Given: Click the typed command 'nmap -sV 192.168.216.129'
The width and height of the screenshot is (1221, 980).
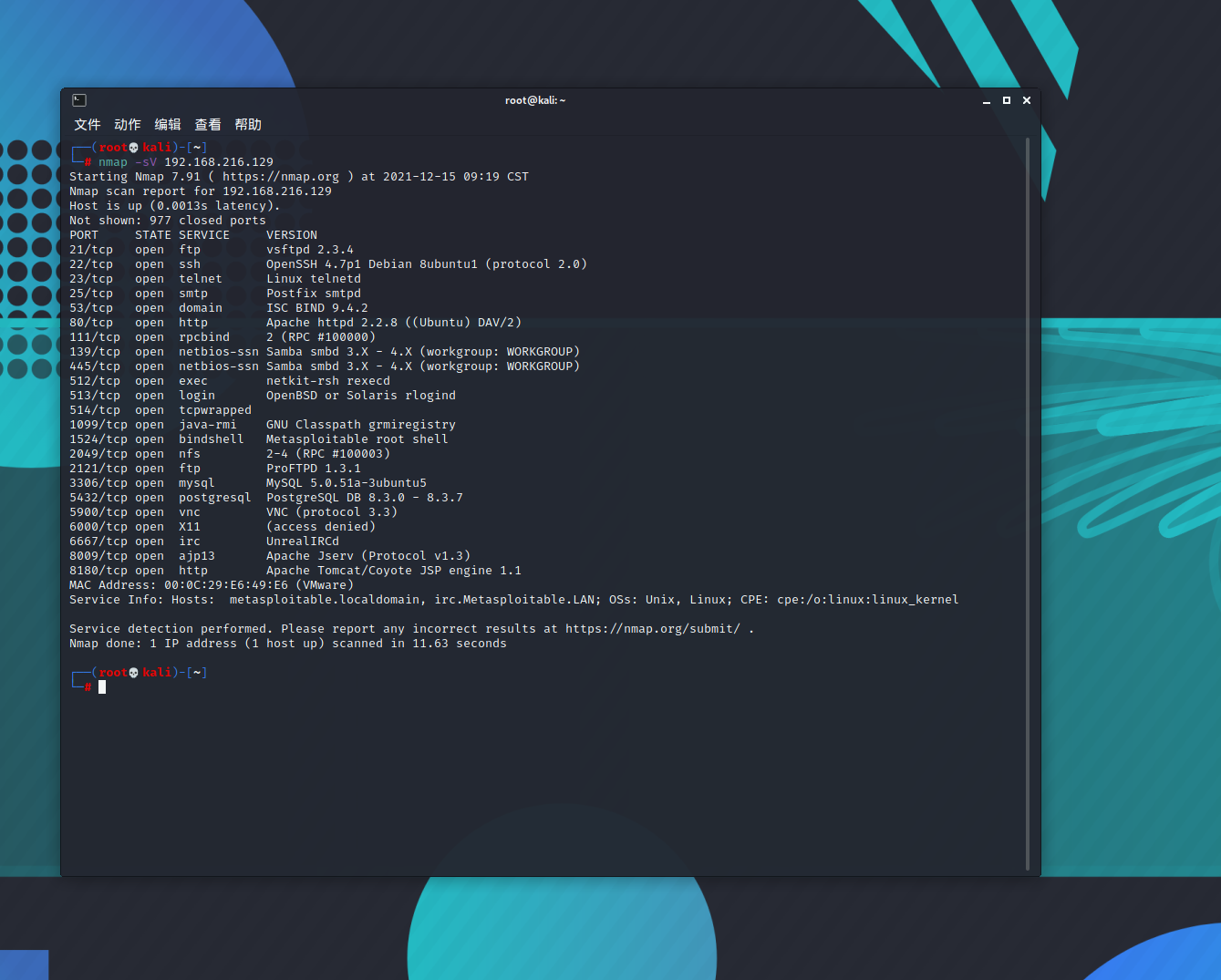Looking at the screenshot, I should click(x=186, y=162).
